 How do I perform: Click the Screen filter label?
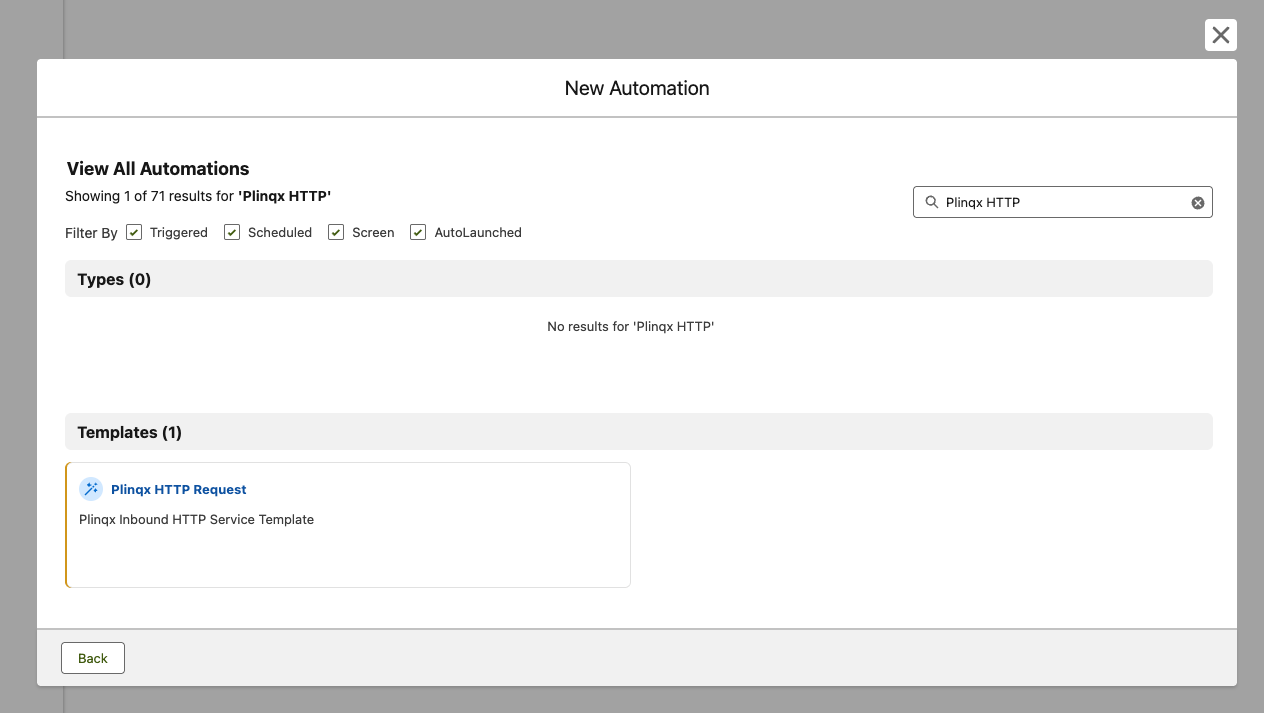373,233
